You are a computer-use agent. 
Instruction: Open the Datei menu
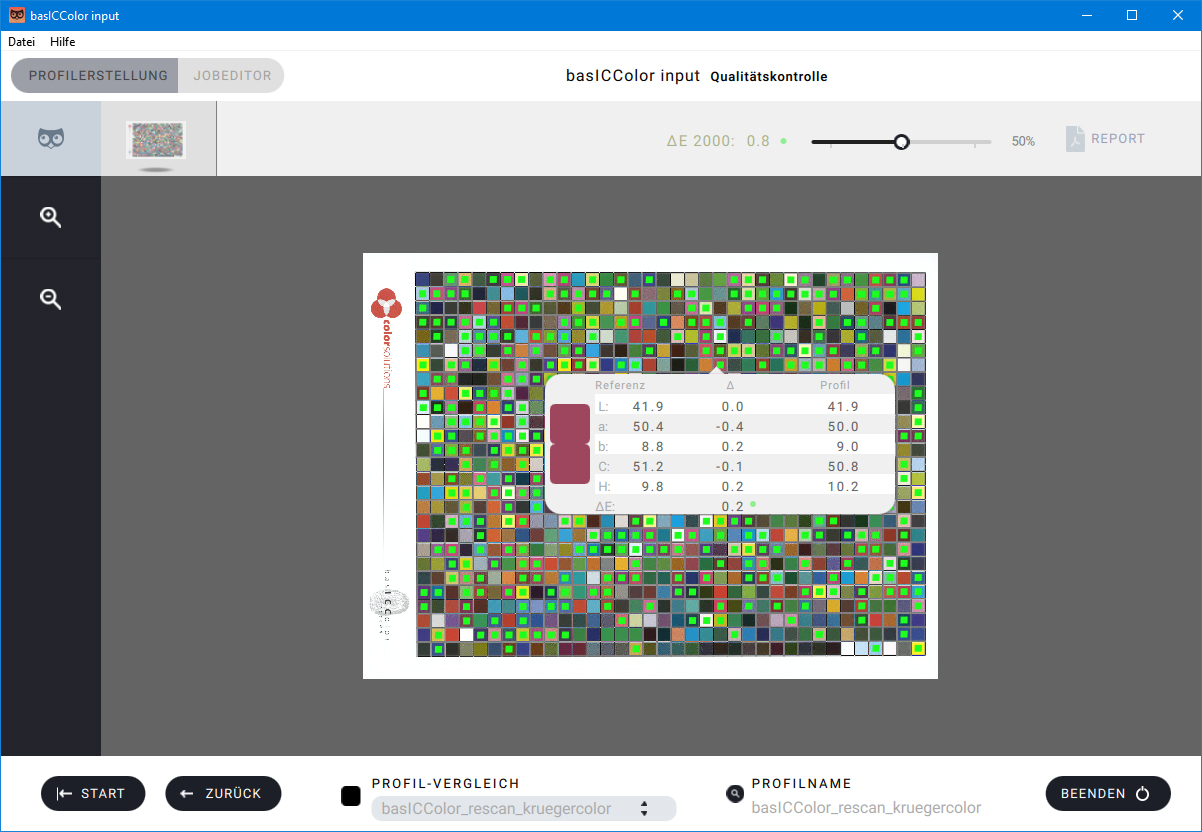(22, 42)
